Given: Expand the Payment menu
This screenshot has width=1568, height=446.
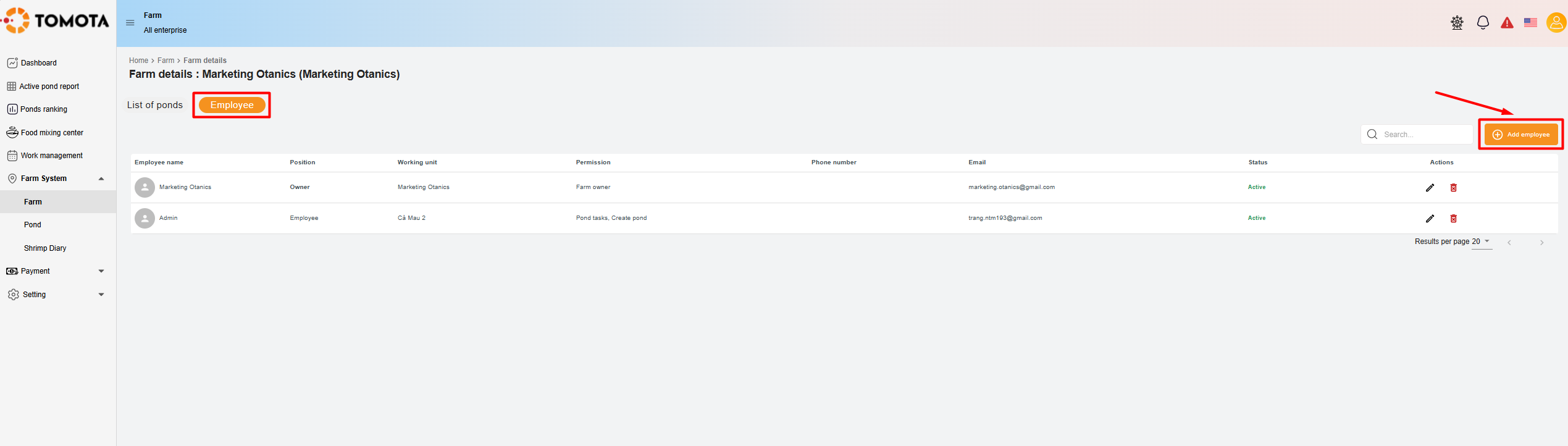Looking at the screenshot, I should coord(101,271).
